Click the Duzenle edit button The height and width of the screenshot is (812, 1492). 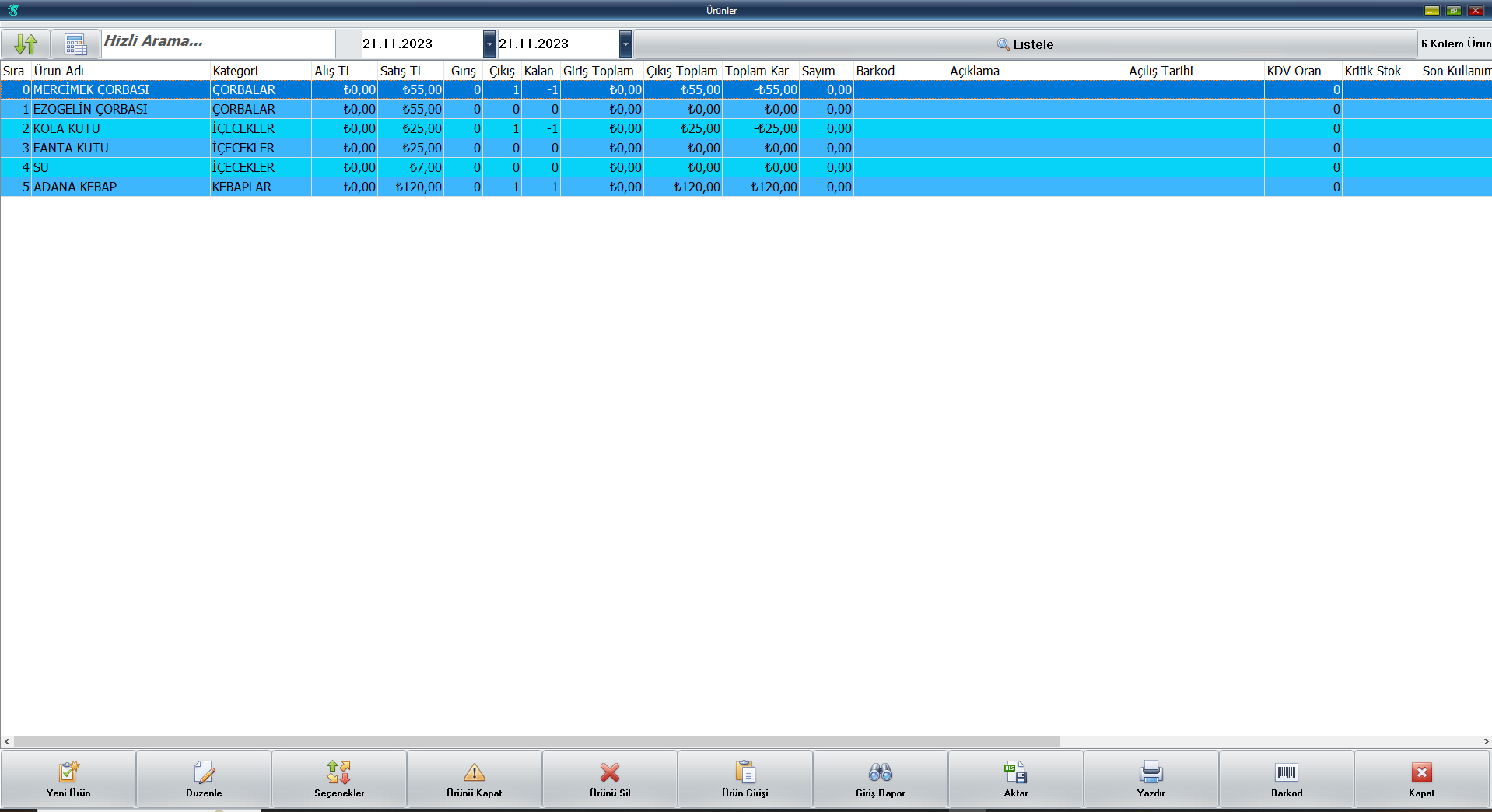pos(204,779)
